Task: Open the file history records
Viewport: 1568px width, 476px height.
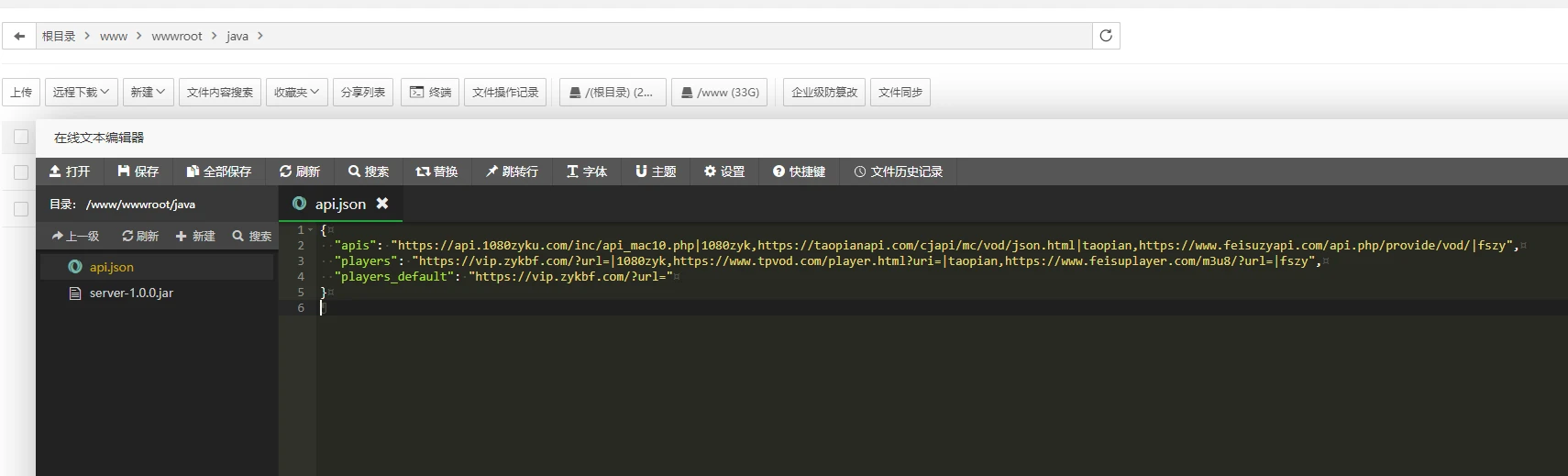Action: (x=898, y=172)
